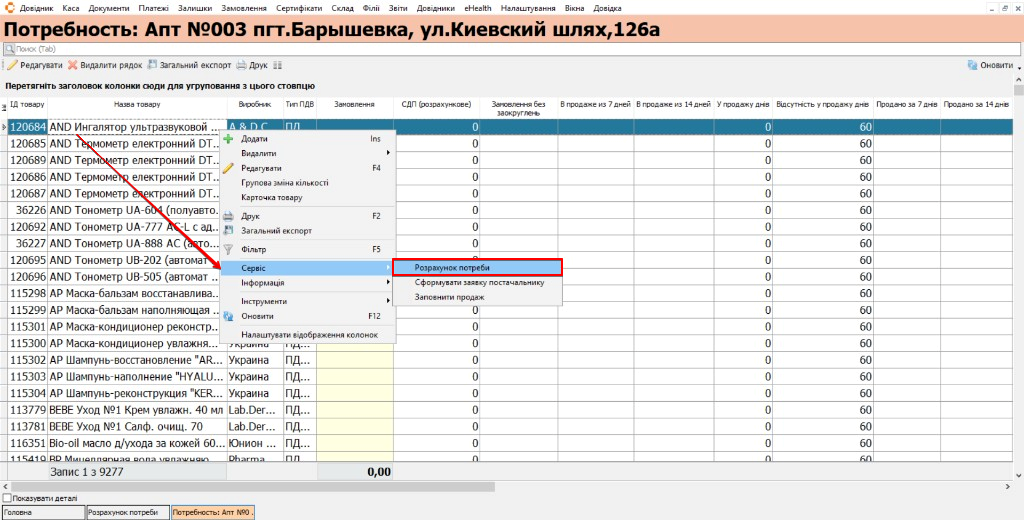Click the pencil icon beside Редагувати in toolbar
Screen dimensions: 1024x520
[x=12, y=65]
